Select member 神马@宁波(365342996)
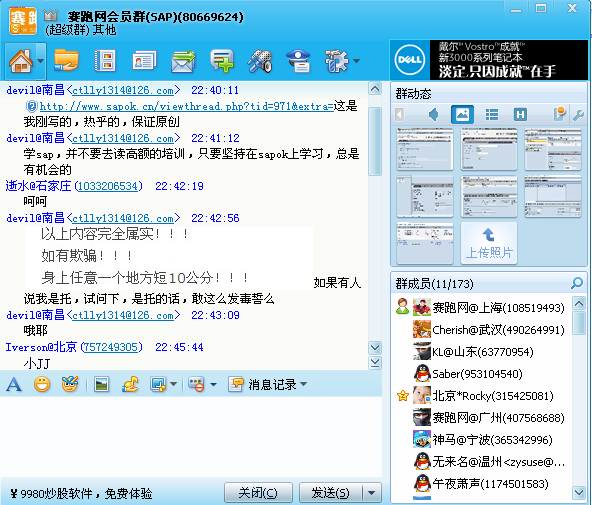 [481, 440]
